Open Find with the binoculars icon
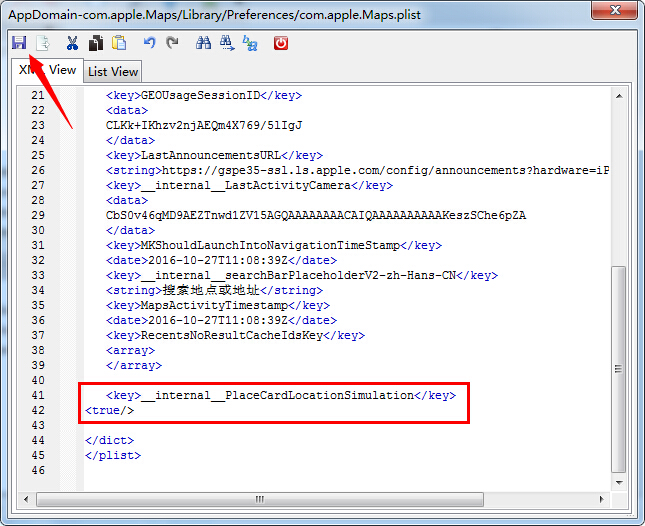Image resolution: width=645 pixels, height=526 pixels. click(203, 43)
